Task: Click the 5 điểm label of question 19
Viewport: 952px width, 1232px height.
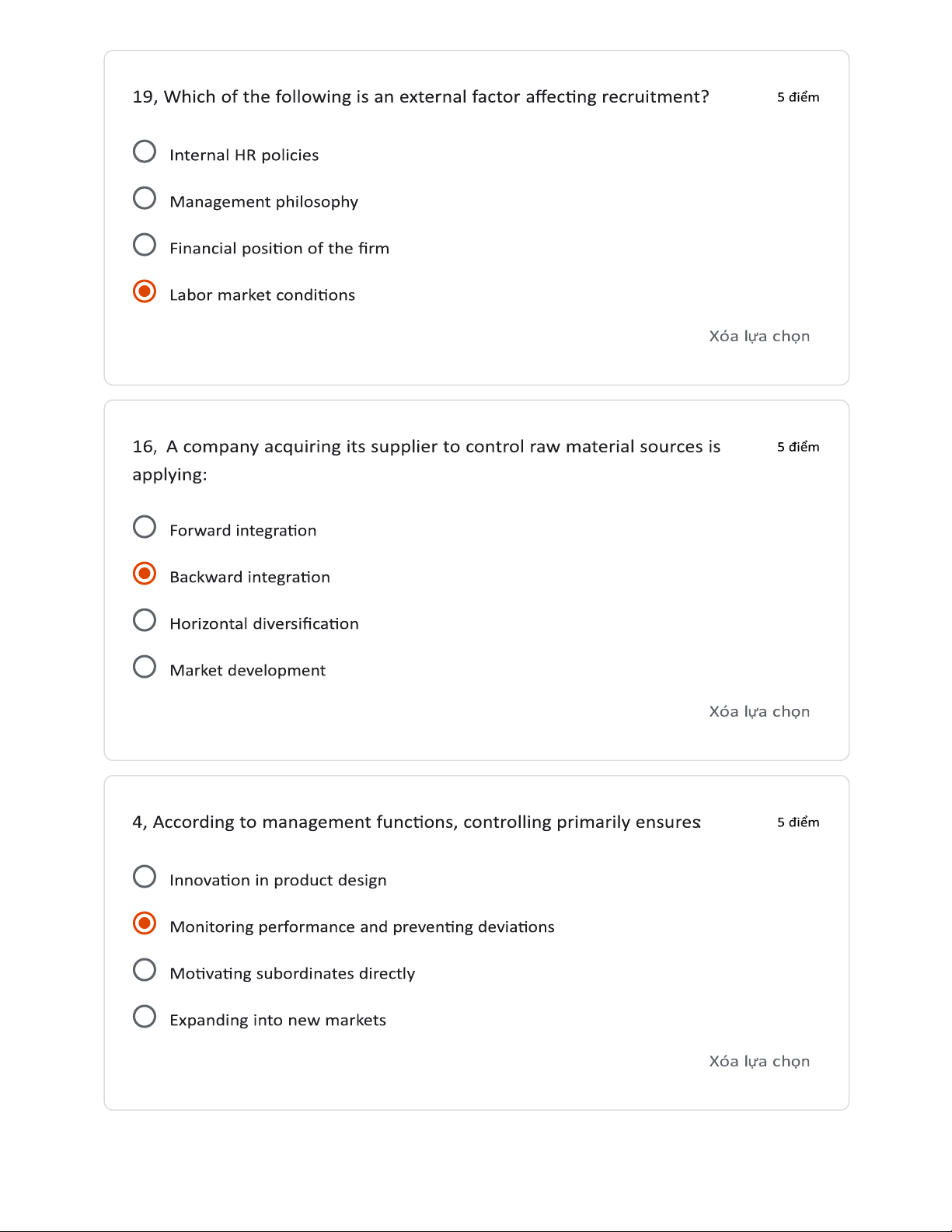Action: coord(798,97)
